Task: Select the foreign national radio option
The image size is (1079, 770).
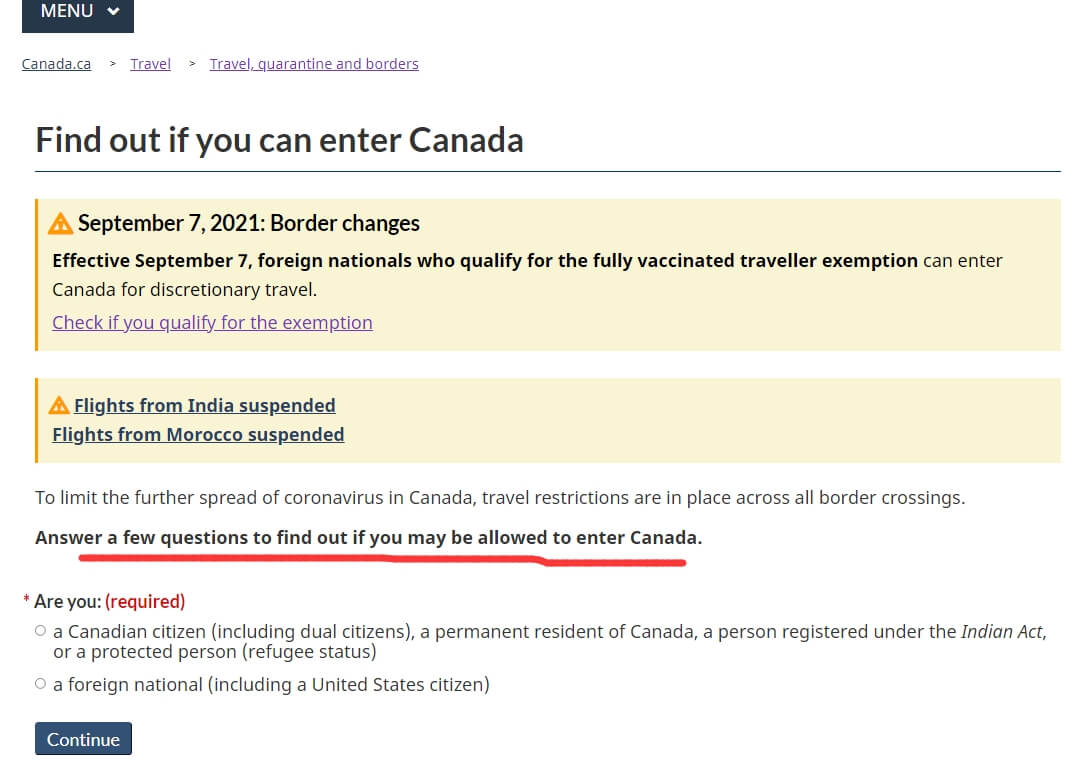Action: point(41,684)
